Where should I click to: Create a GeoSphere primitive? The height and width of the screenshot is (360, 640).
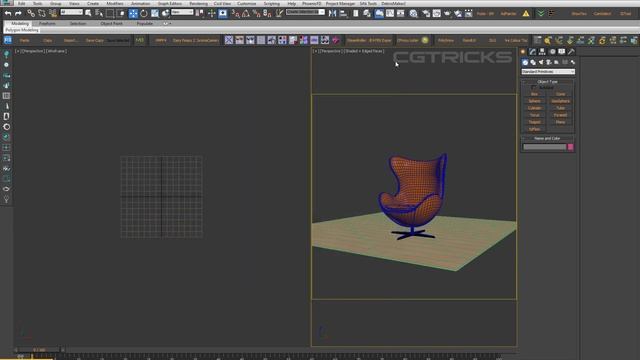tap(560, 101)
